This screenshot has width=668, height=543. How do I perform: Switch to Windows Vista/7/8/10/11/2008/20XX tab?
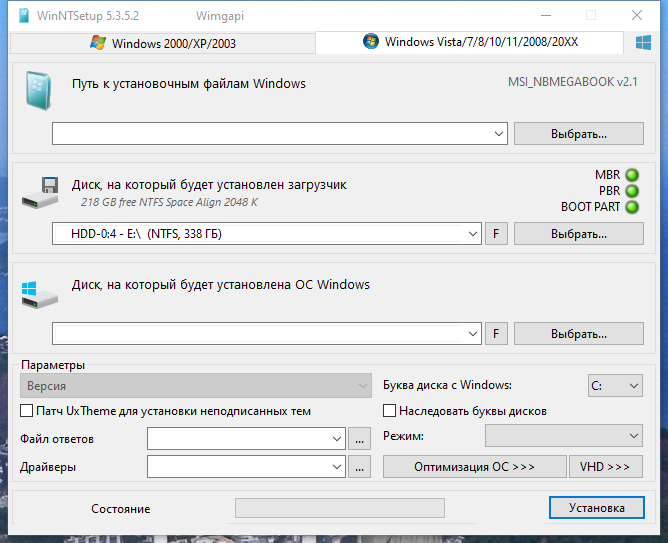(469, 42)
